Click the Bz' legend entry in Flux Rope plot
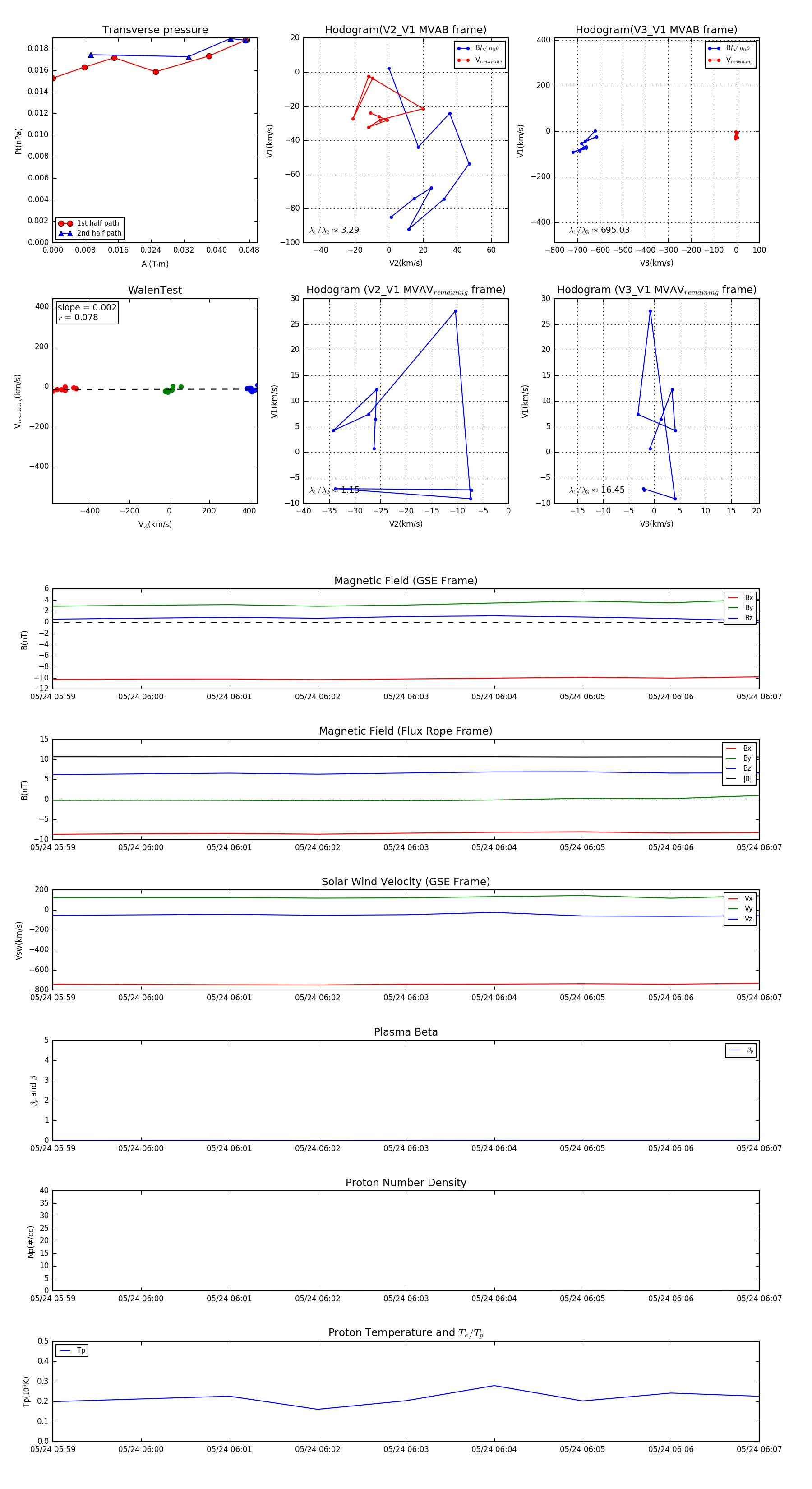 pos(739,769)
